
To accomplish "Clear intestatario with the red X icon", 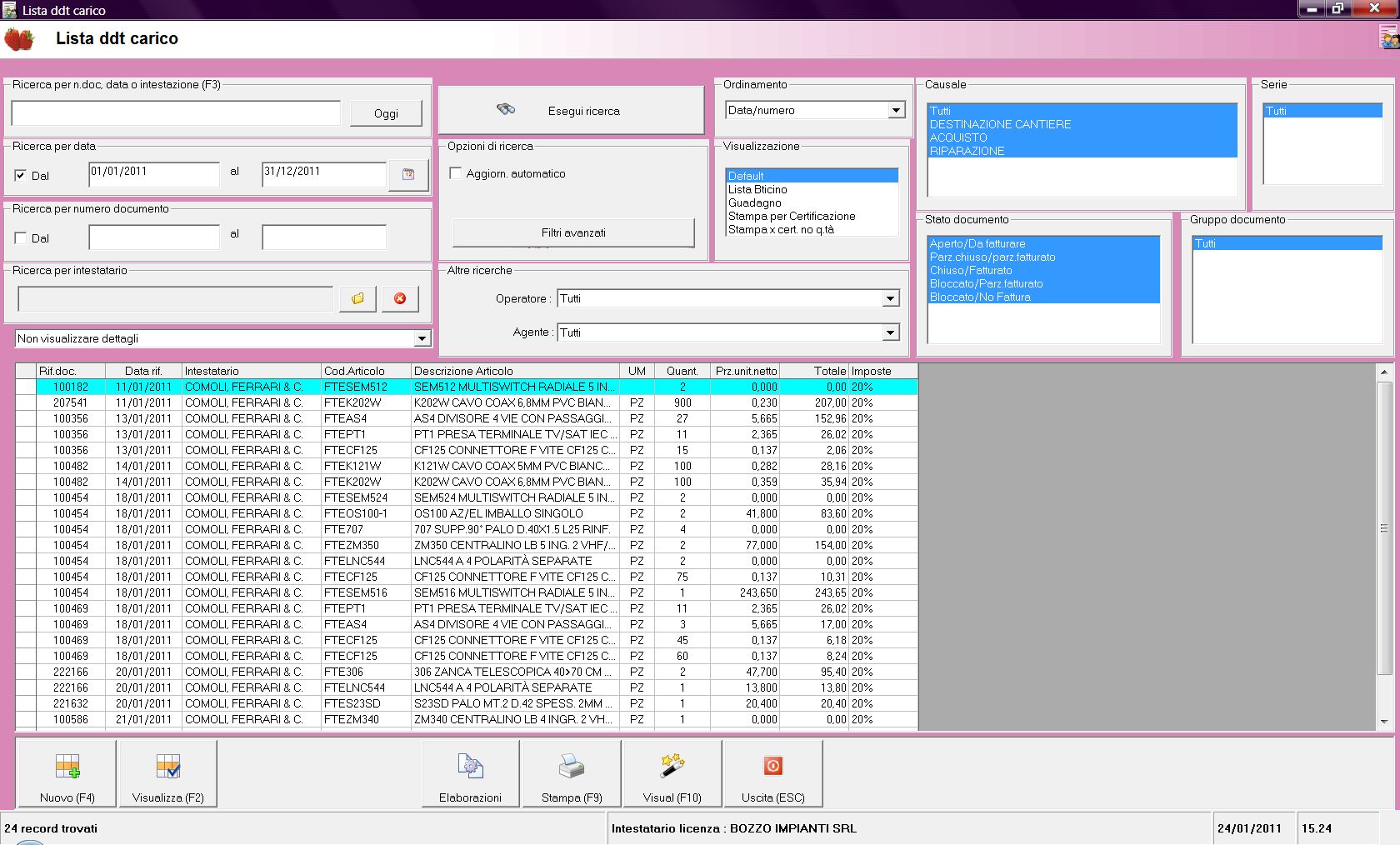I will tap(400, 298).
